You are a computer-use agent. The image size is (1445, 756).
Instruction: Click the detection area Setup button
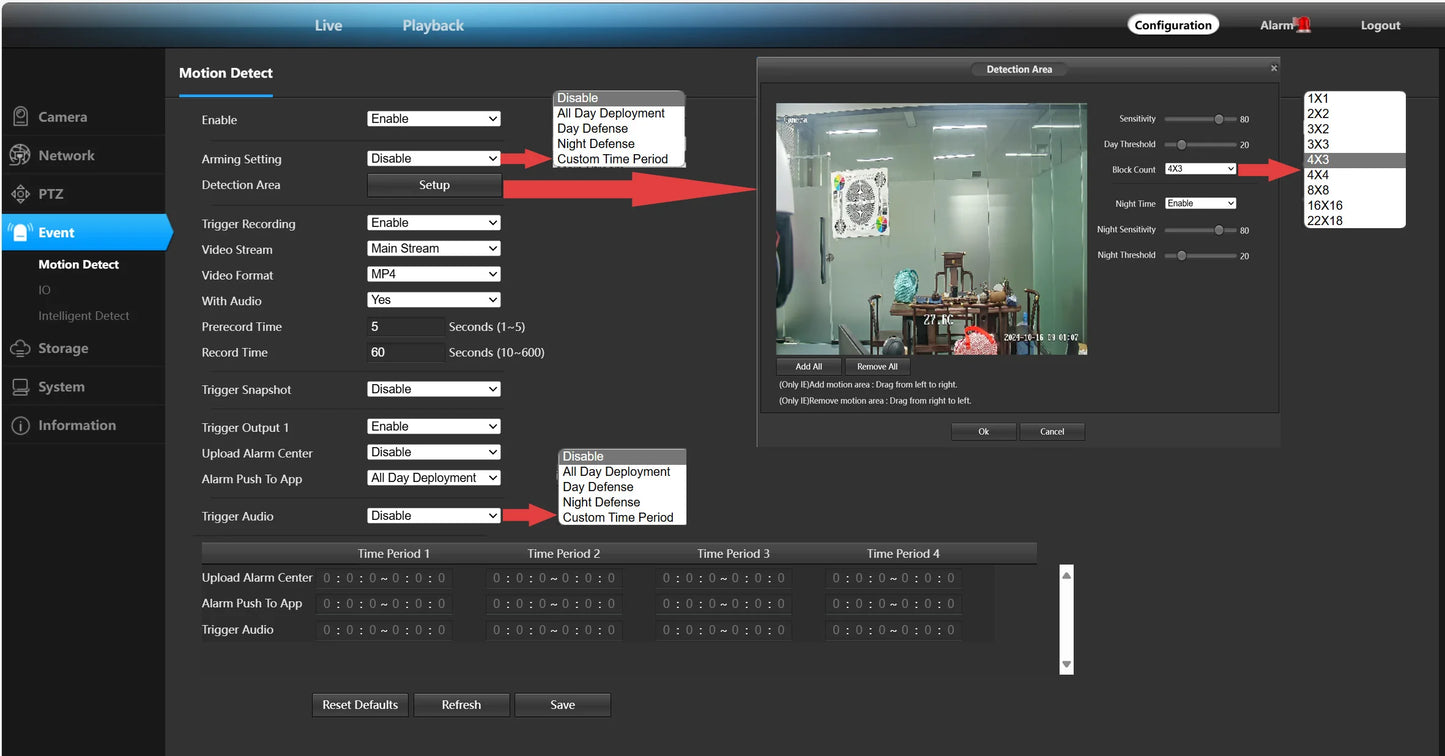pyautogui.click(x=434, y=185)
